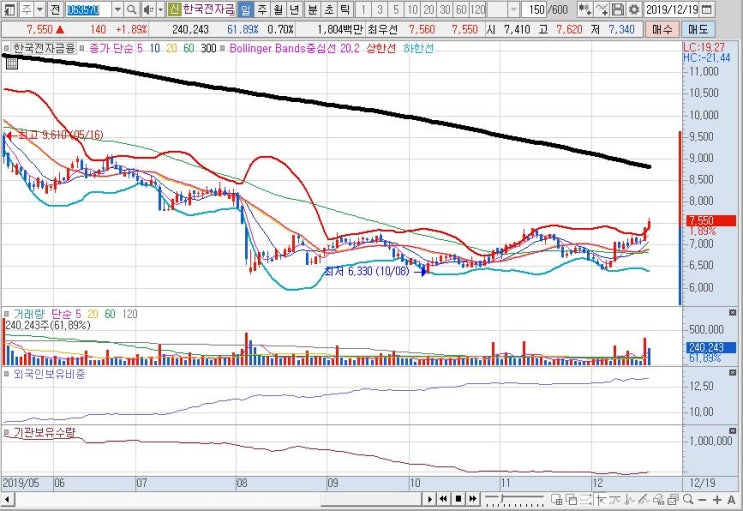Click the 매도 sell button

click(698, 30)
